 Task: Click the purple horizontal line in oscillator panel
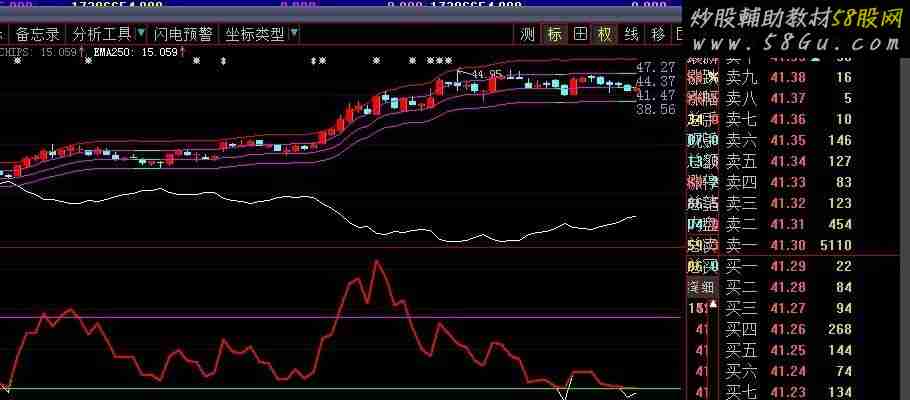341,317
